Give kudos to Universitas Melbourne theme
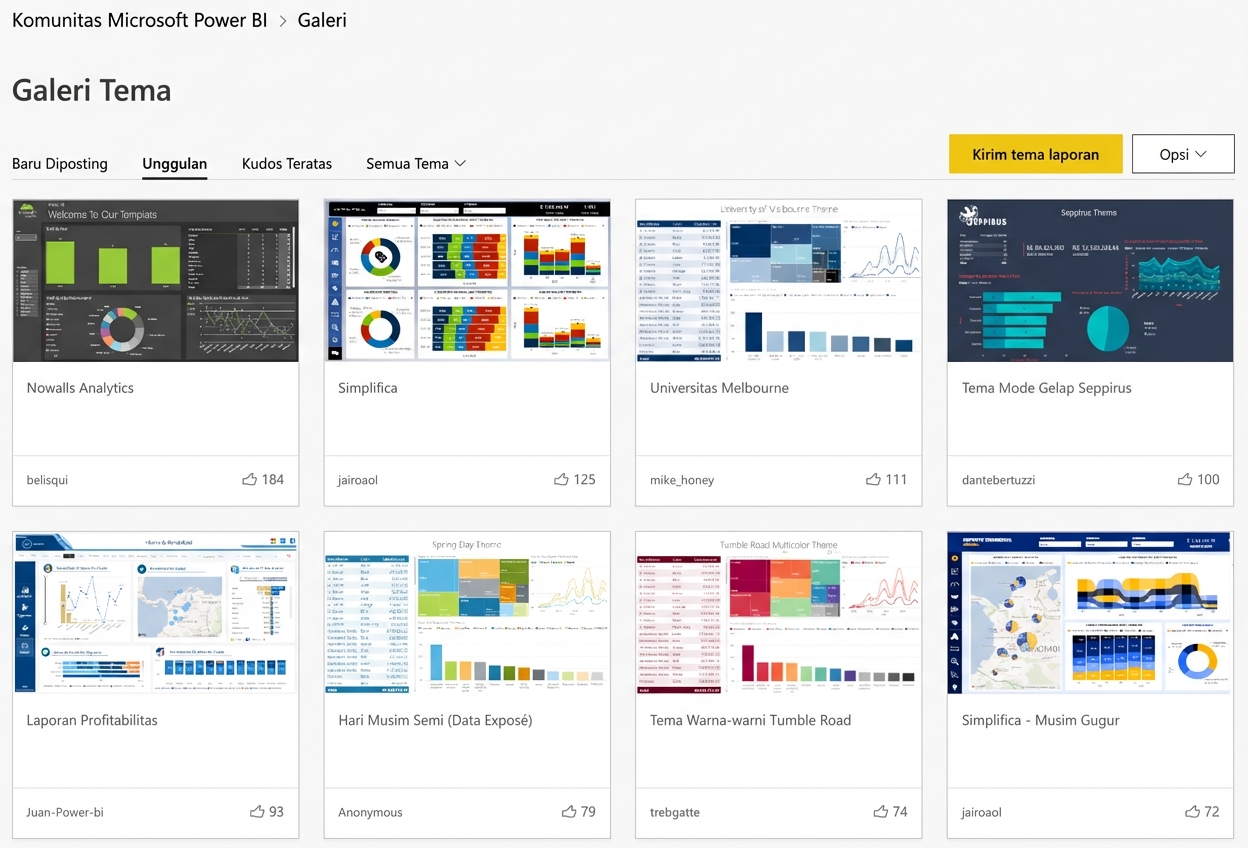The image size is (1248, 848). pos(873,480)
